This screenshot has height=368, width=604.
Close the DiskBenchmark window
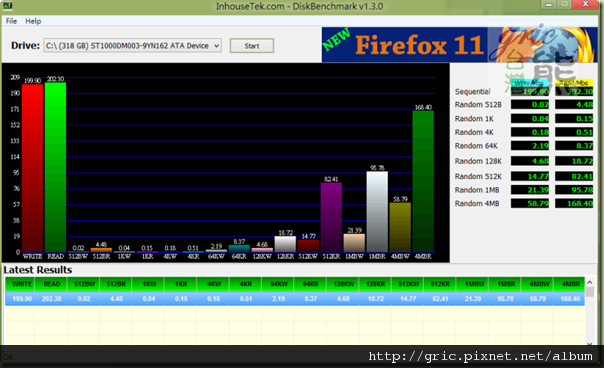(585, 5)
